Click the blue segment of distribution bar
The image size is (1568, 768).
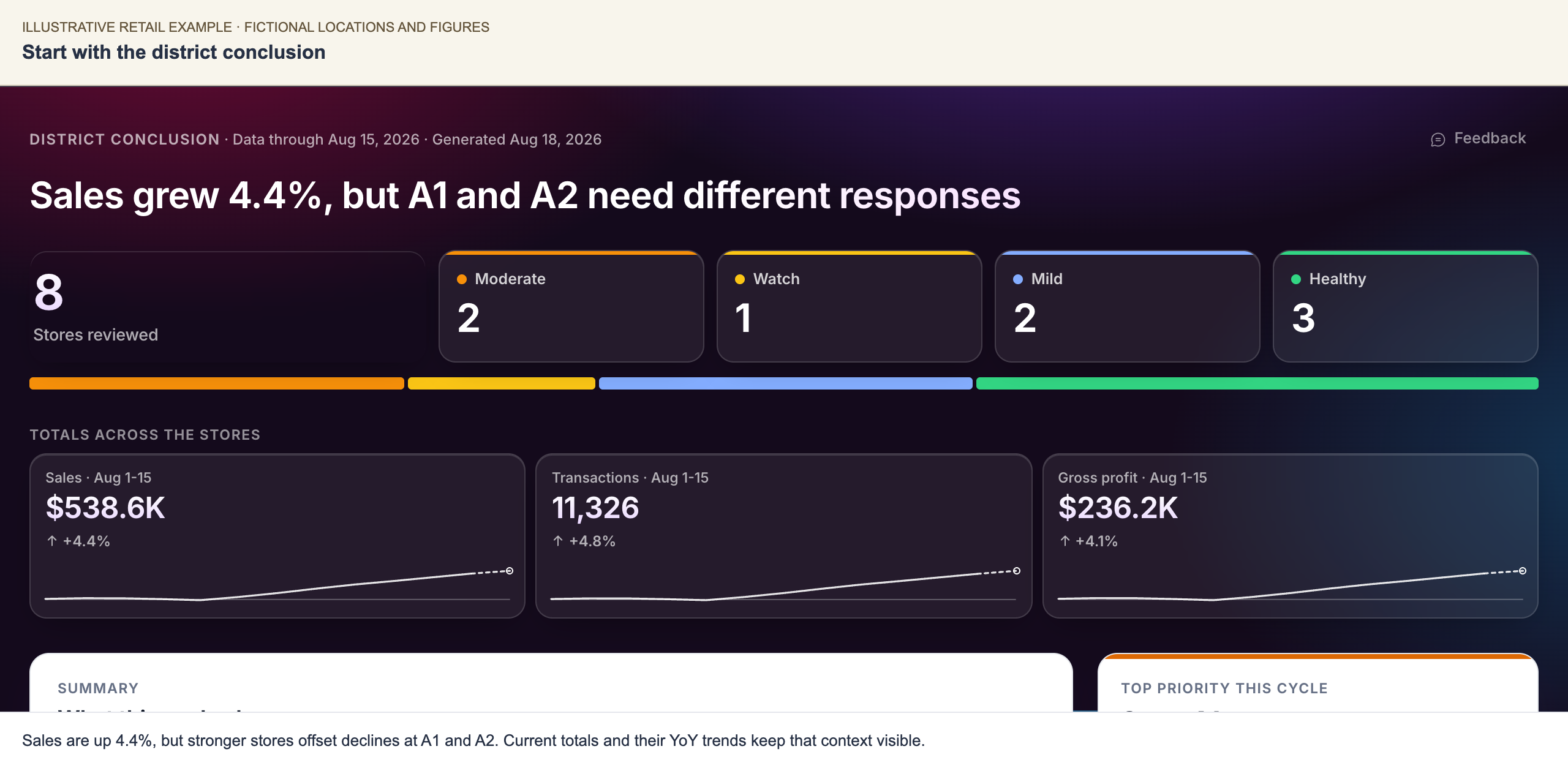coord(786,383)
